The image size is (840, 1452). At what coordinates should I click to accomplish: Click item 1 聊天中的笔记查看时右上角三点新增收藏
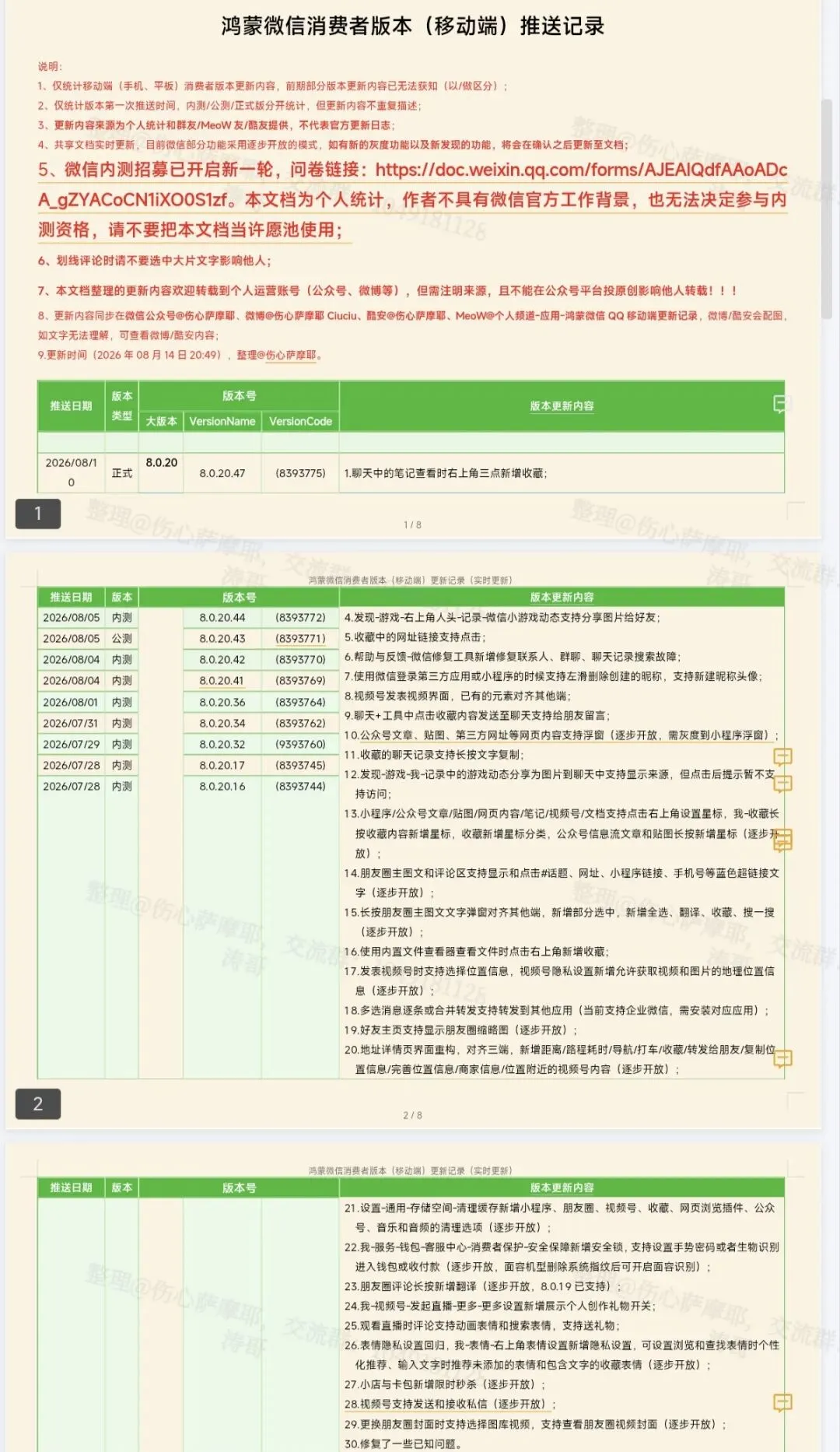(446, 472)
